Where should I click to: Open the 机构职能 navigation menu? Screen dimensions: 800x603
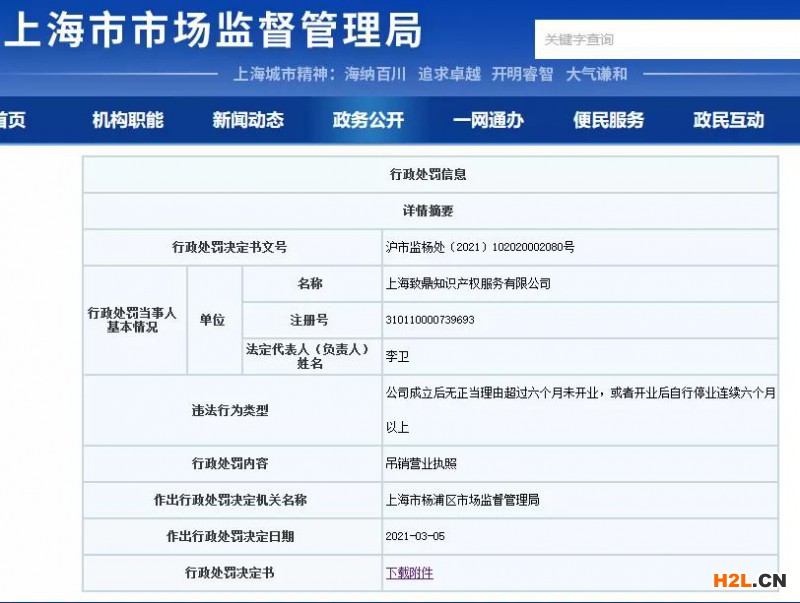[128, 120]
